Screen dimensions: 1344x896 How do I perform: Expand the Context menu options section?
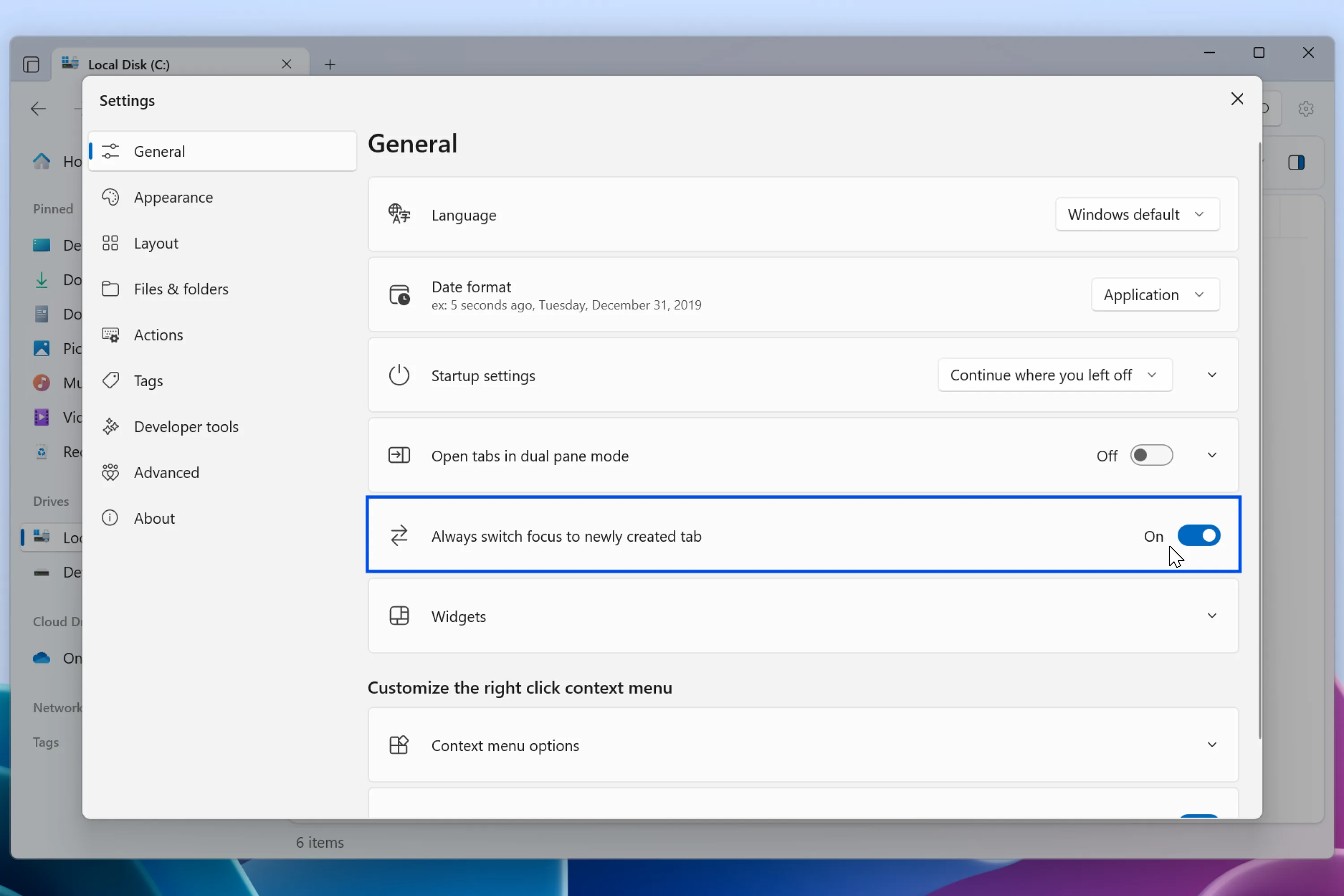click(x=1212, y=745)
